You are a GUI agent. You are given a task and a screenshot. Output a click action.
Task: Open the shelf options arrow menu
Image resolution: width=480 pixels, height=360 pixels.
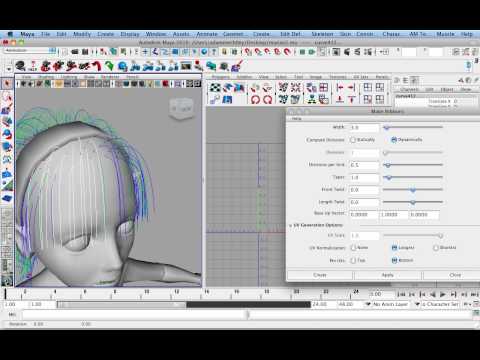(8, 69)
